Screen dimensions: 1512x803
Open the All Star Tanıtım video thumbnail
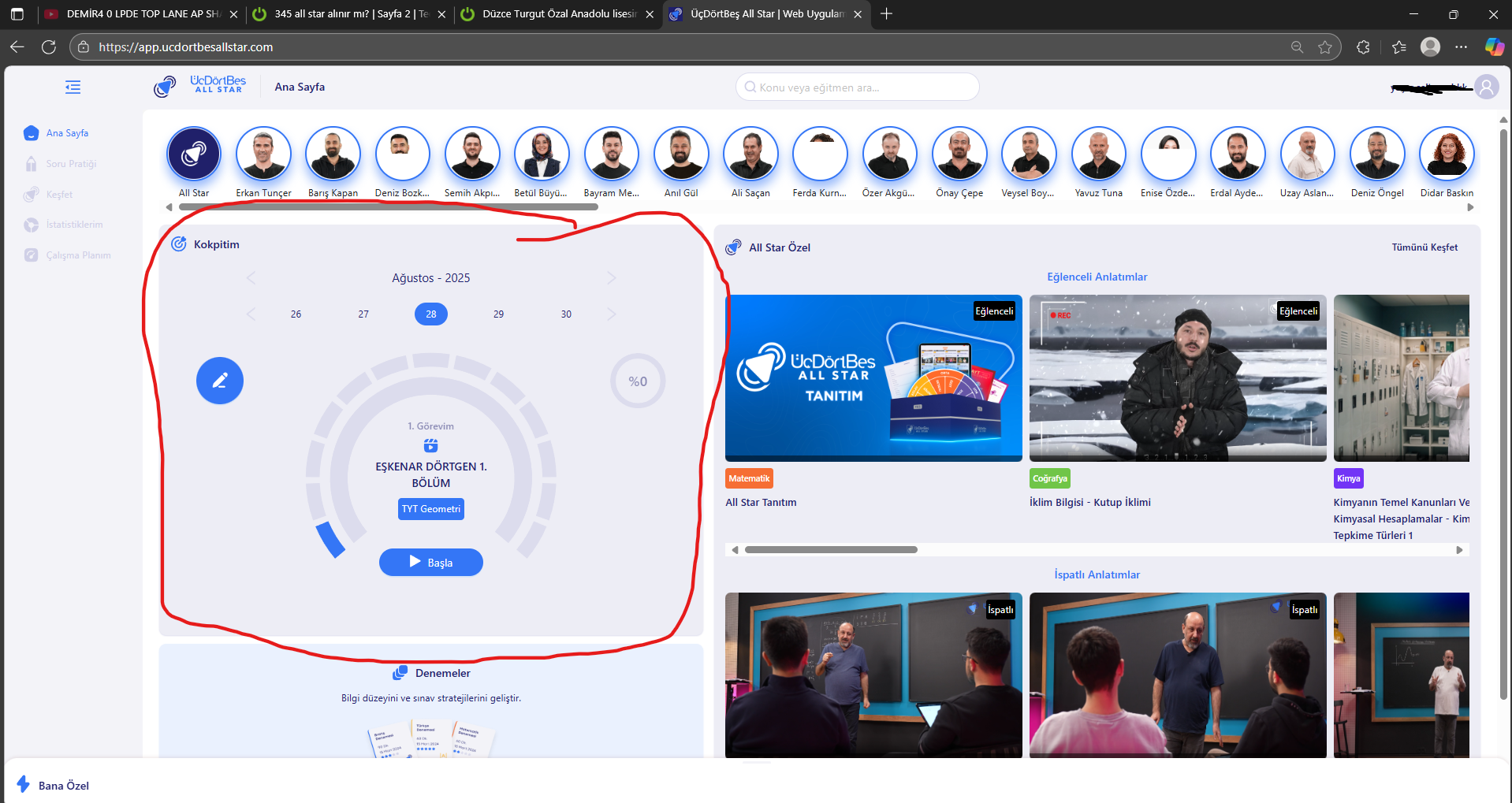pyautogui.click(x=873, y=378)
